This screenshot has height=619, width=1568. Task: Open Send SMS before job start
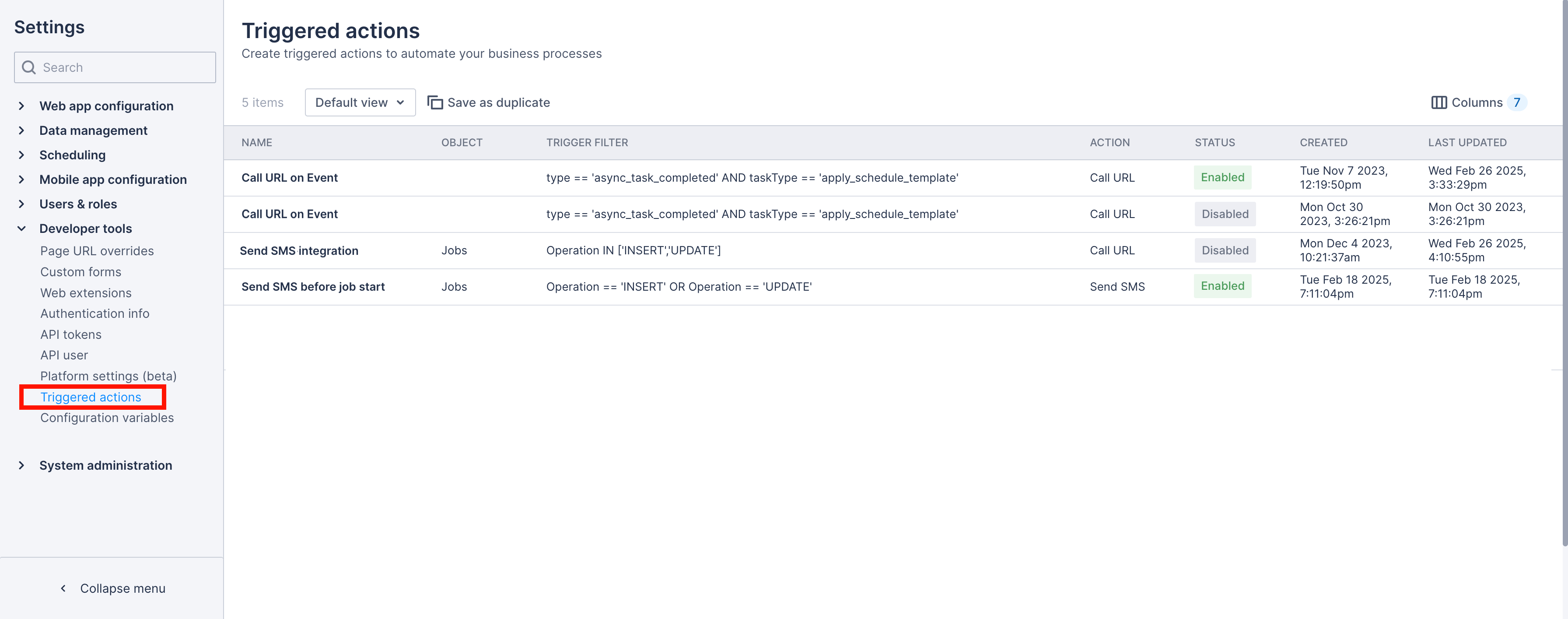click(x=313, y=286)
